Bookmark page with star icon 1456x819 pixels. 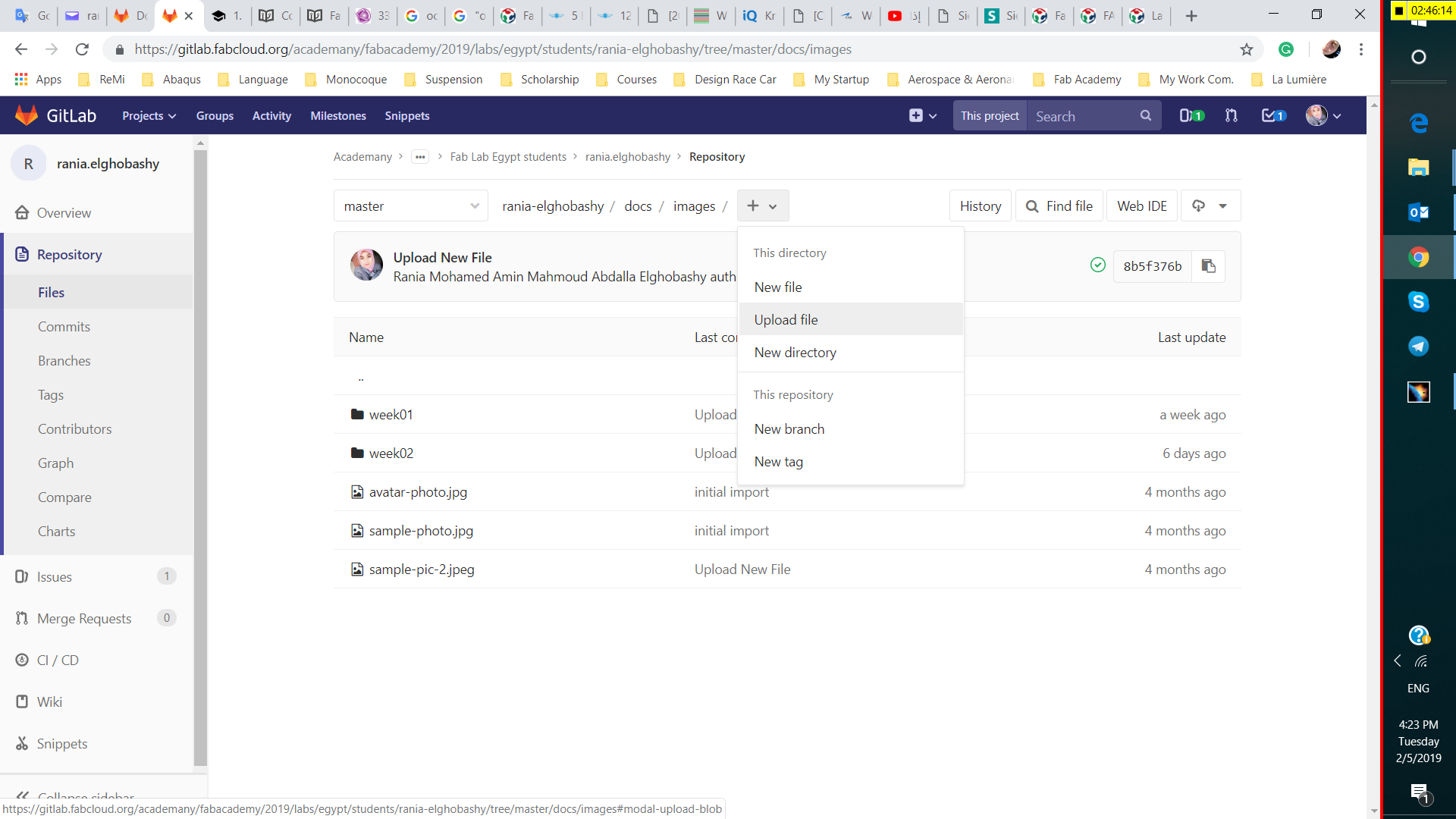(1247, 49)
